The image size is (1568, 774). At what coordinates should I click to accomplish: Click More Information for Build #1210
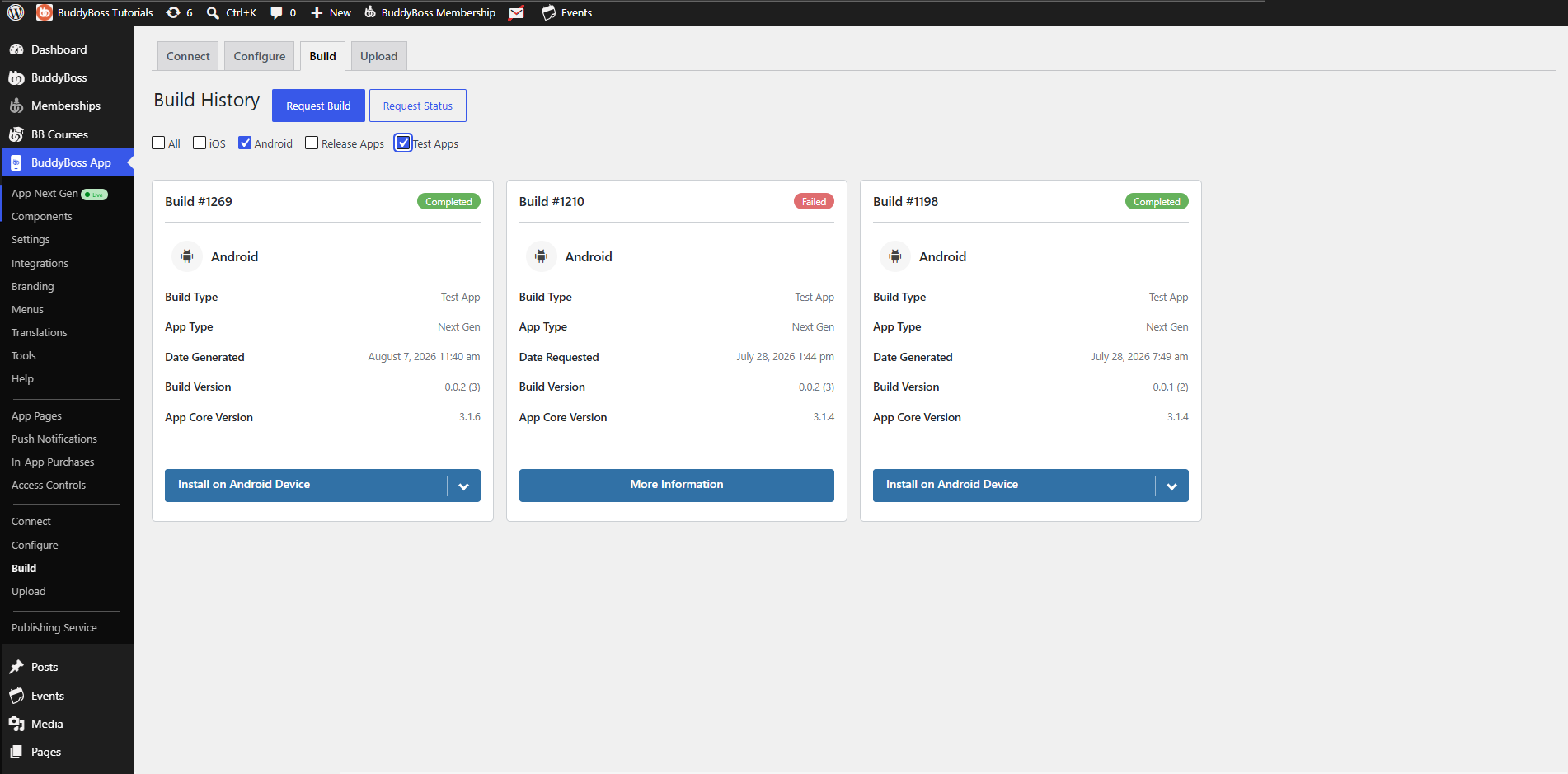coord(677,485)
